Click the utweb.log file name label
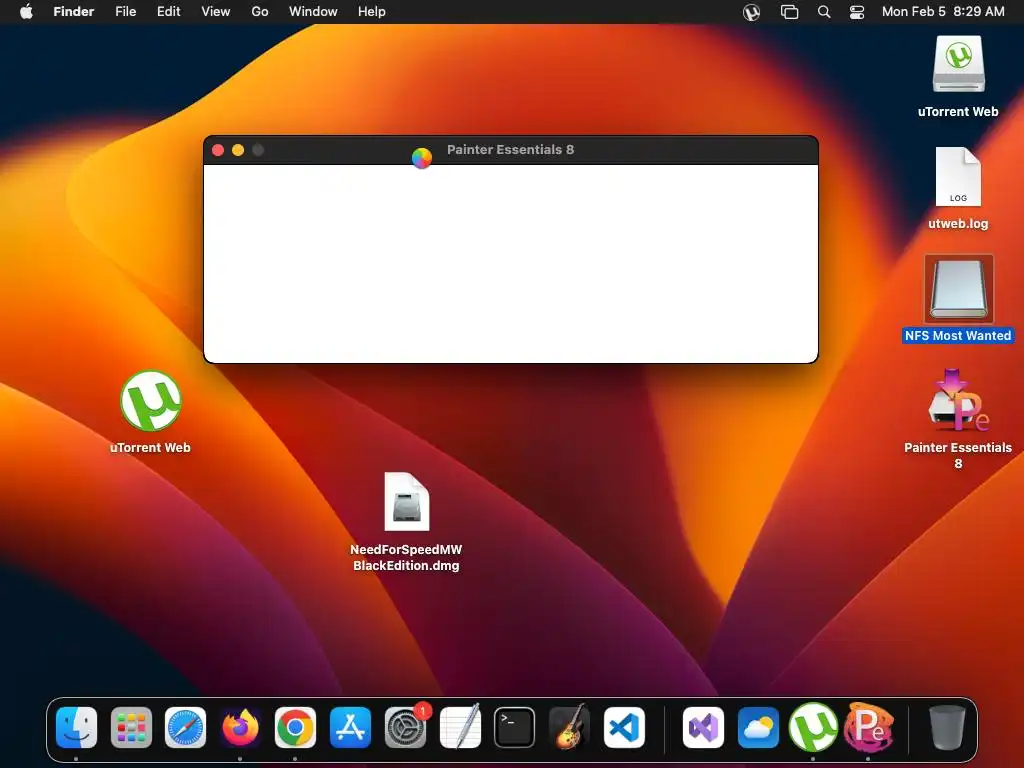The height and width of the screenshot is (768, 1024). tap(958, 223)
